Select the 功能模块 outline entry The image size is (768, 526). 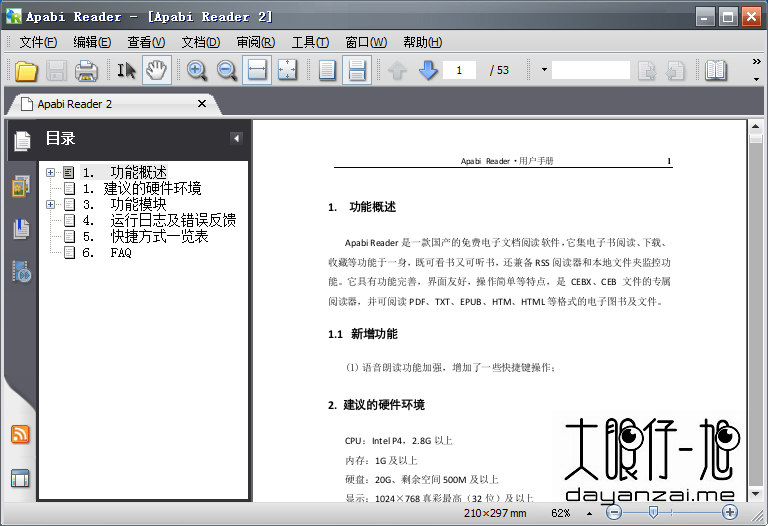click(124, 204)
